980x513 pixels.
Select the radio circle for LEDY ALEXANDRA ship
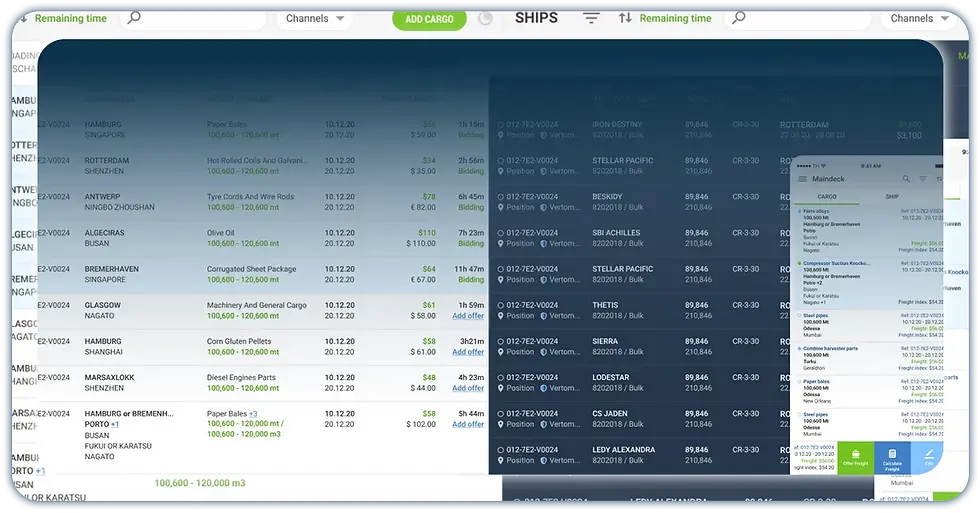[x=501, y=451]
